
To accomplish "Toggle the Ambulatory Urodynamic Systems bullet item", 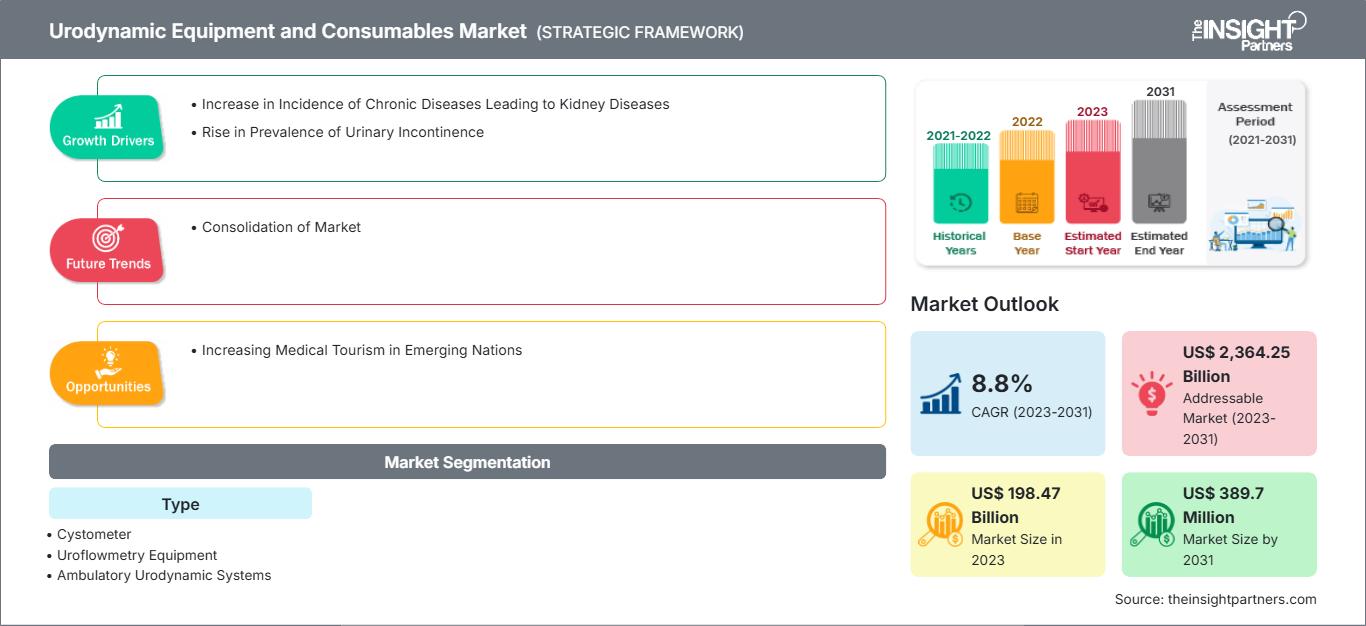I will [163, 575].
